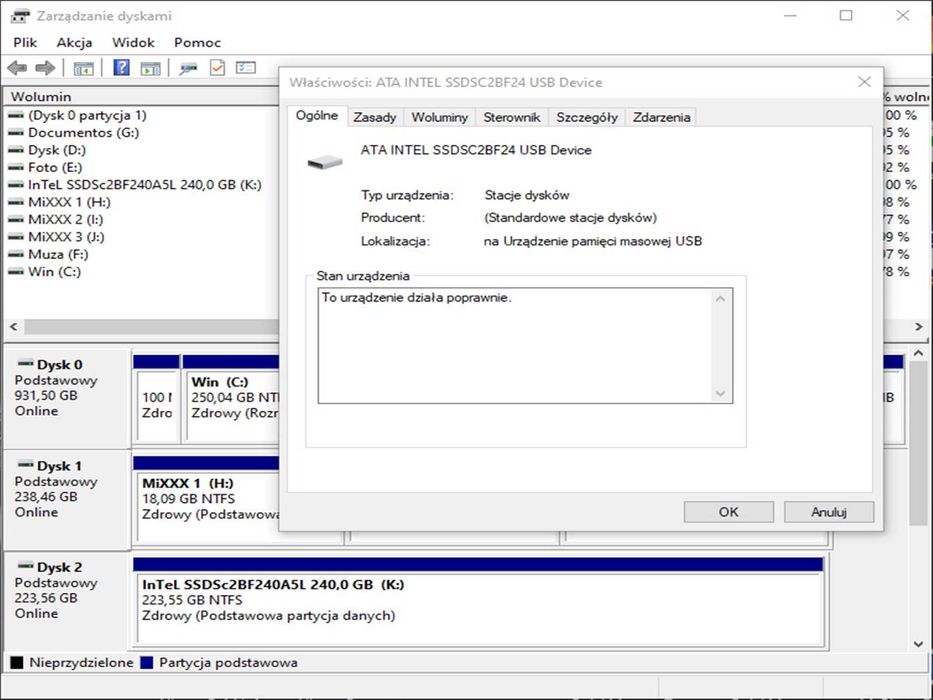Click the Back arrow toolbar icon
This screenshot has height=700, width=933.
pos(17,68)
